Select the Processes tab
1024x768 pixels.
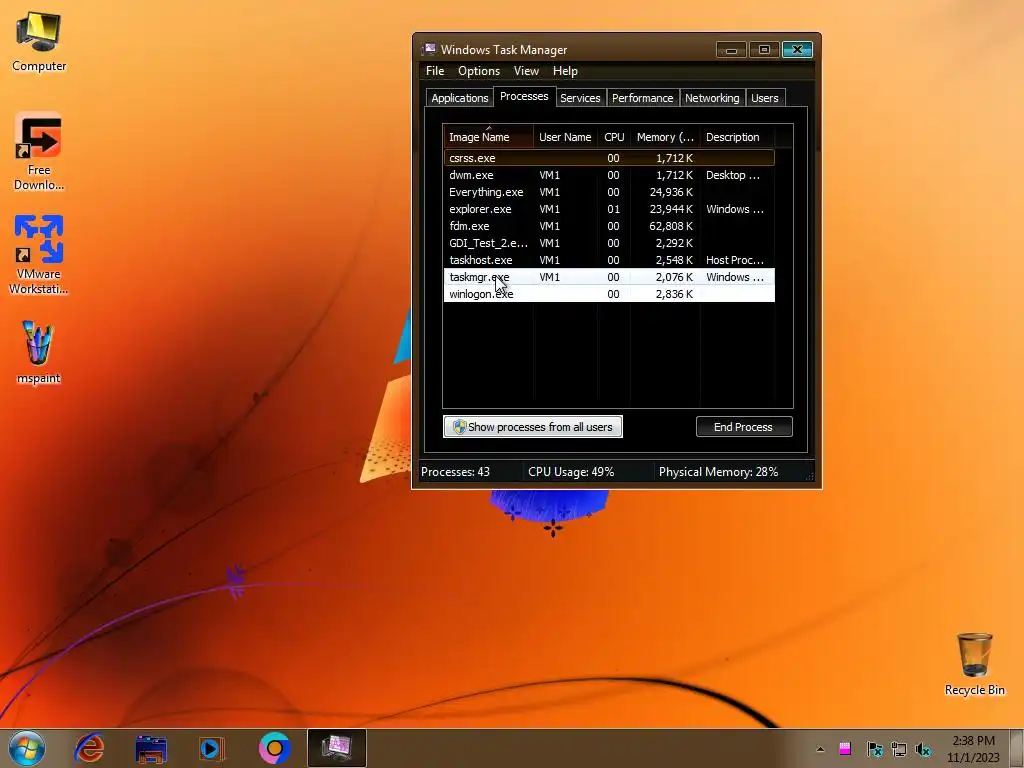(x=524, y=97)
